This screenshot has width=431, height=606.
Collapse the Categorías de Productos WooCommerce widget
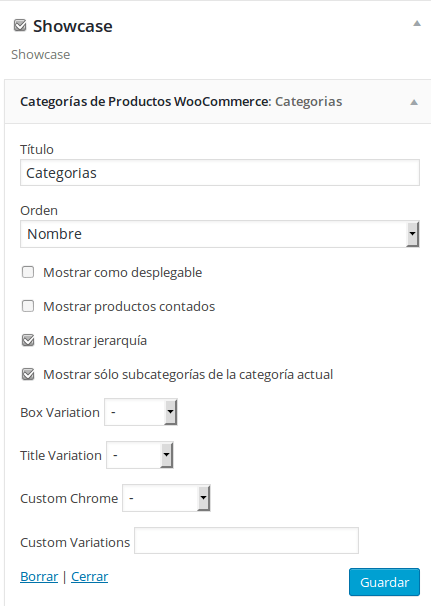pyautogui.click(x=414, y=102)
